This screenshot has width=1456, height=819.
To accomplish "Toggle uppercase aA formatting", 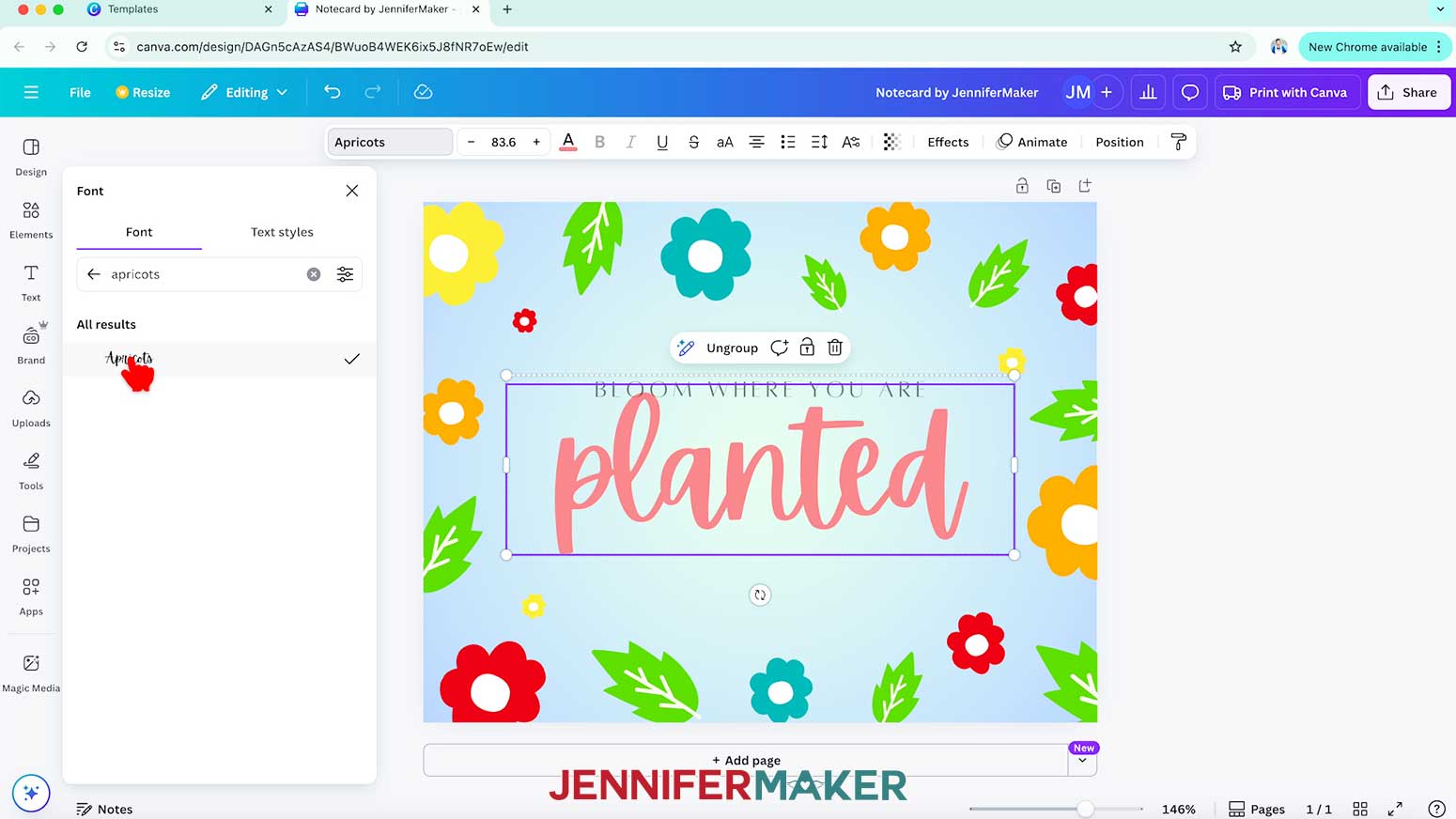I will pos(724,142).
